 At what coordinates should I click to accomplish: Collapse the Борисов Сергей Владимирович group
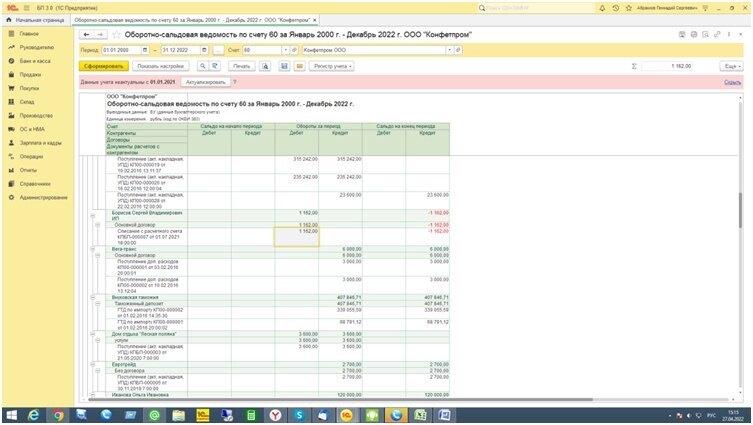(92, 216)
